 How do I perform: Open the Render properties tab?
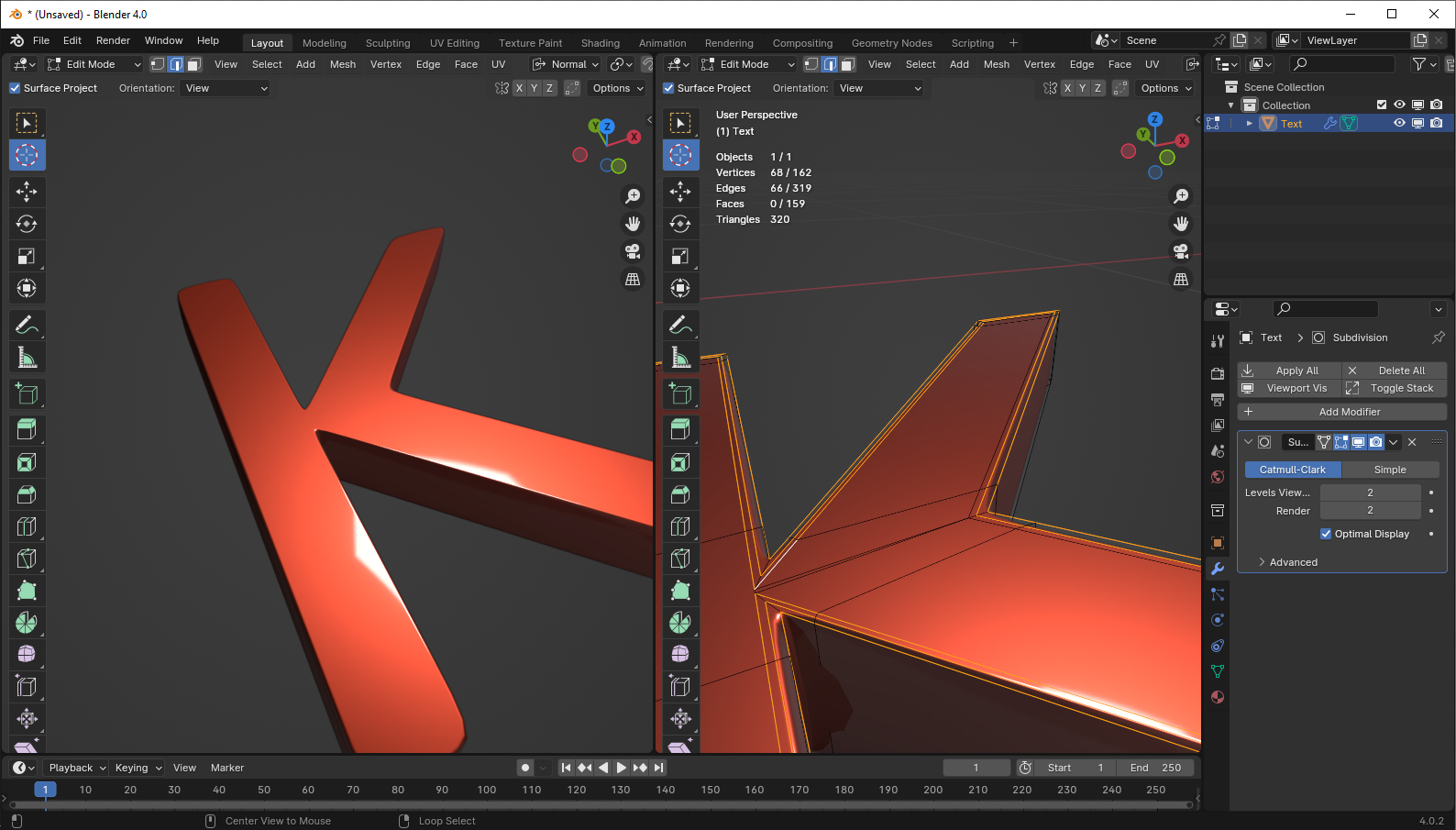[1218, 373]
